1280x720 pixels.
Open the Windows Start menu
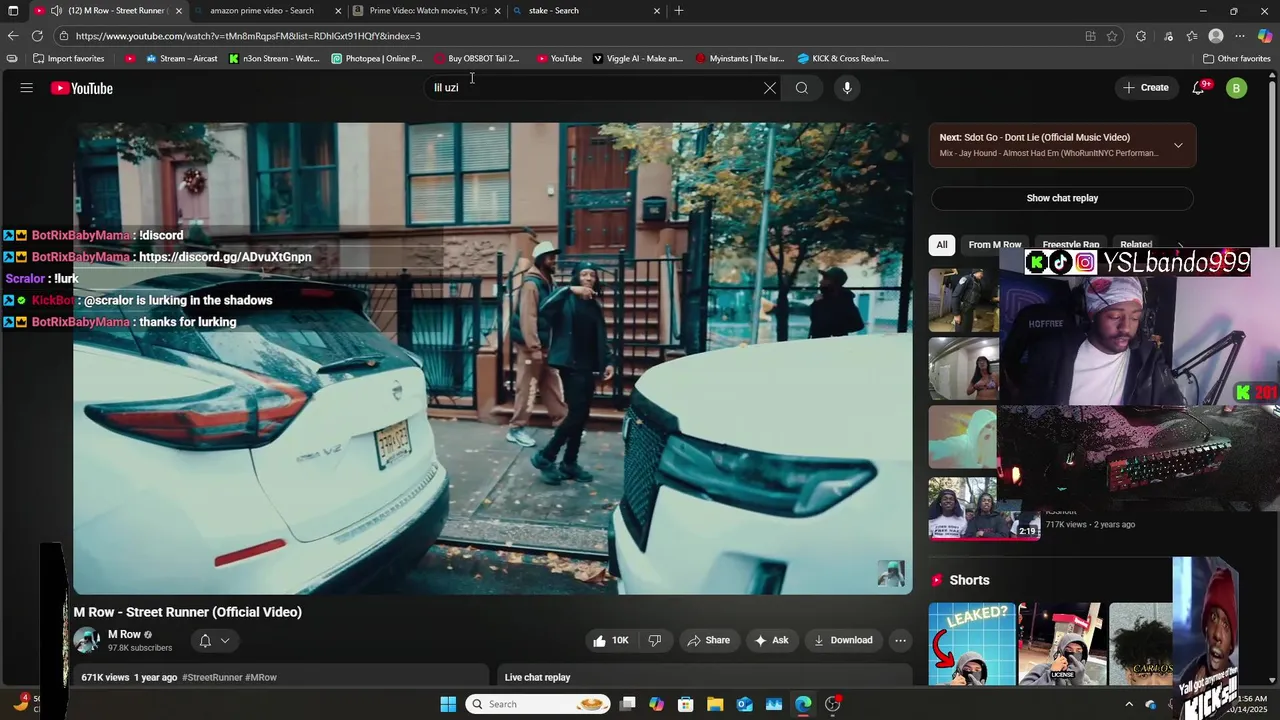coord(448,704)
